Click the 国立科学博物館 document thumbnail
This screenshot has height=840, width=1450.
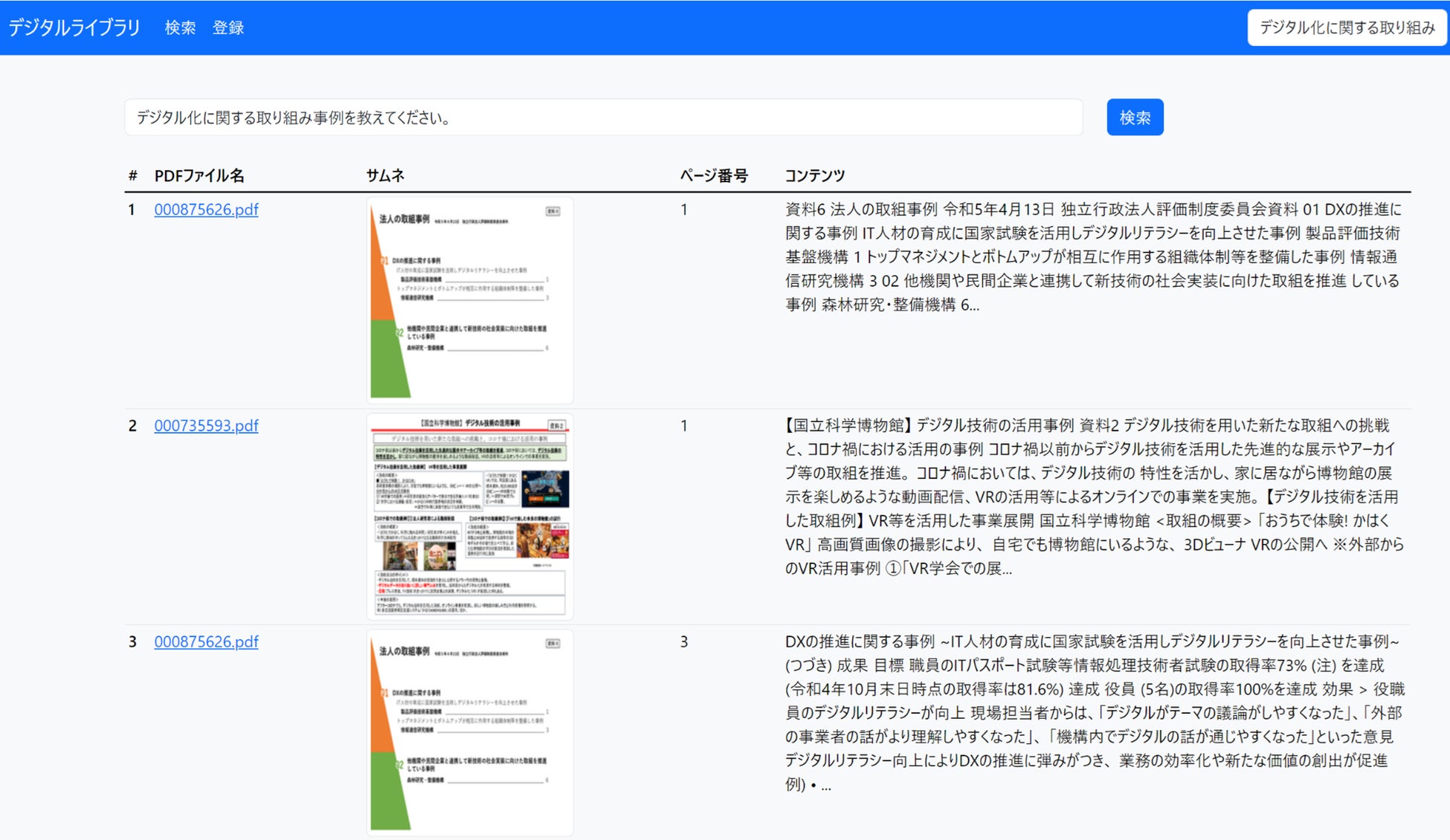tap(470, 516)
